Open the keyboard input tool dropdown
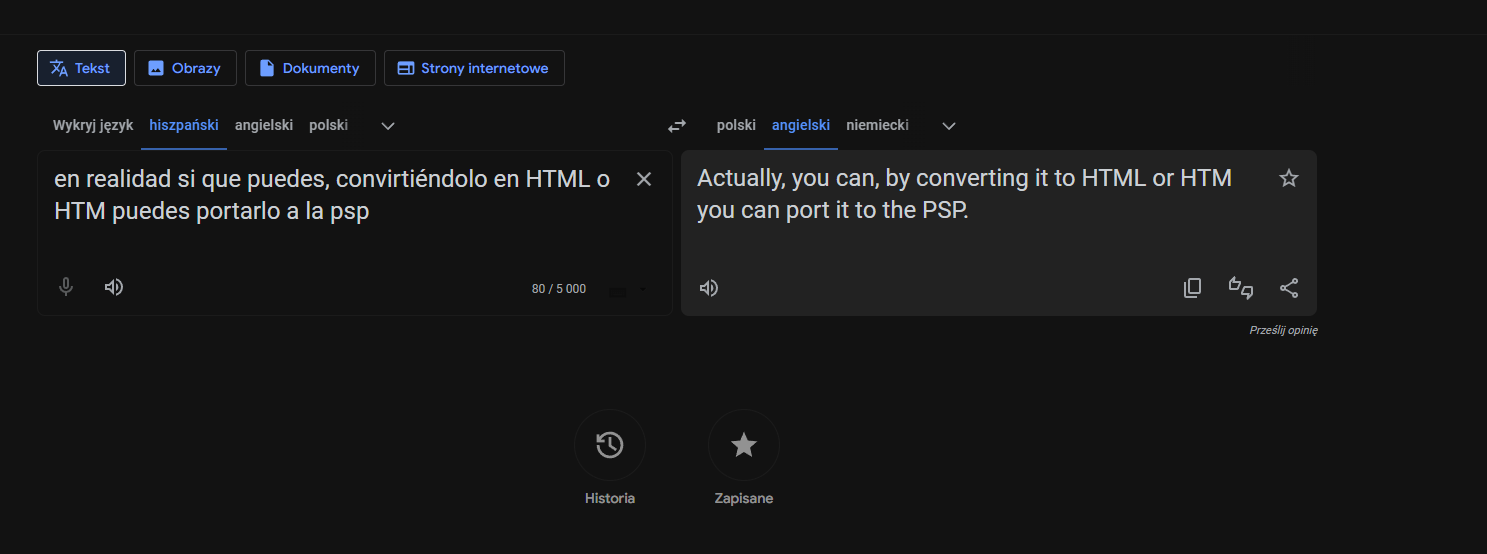The image size is (1487, 554). (x=628, y=290)
